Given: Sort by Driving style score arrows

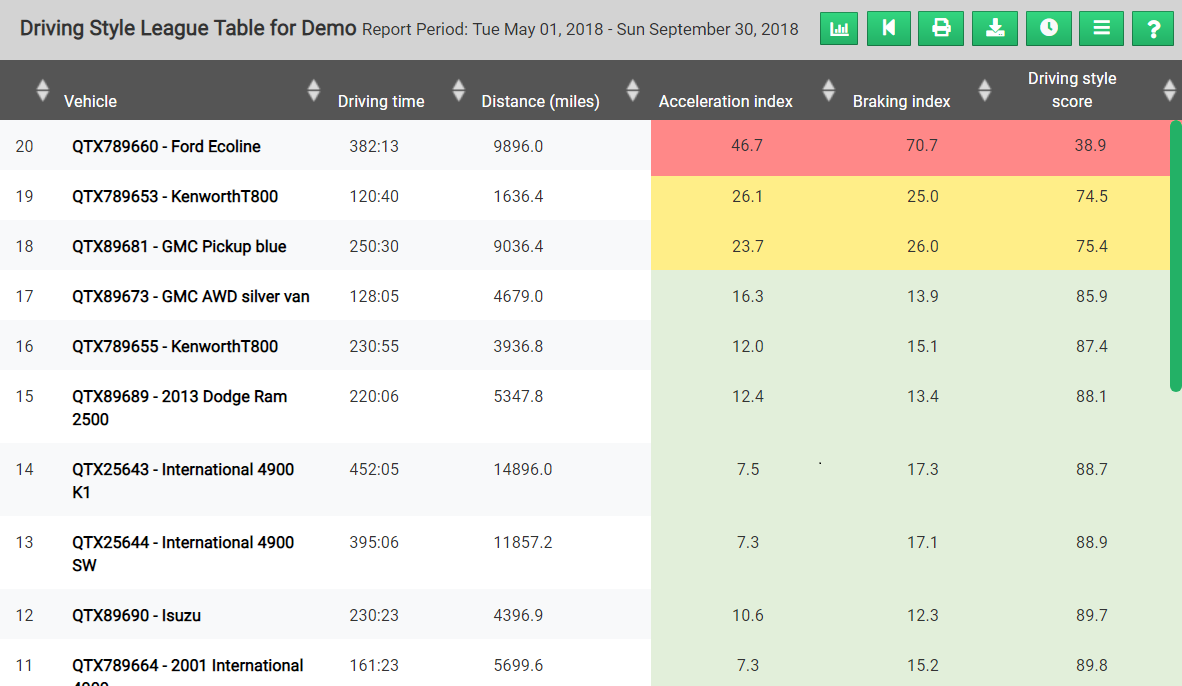Looking at the screenshot, I should [1169, 90].
